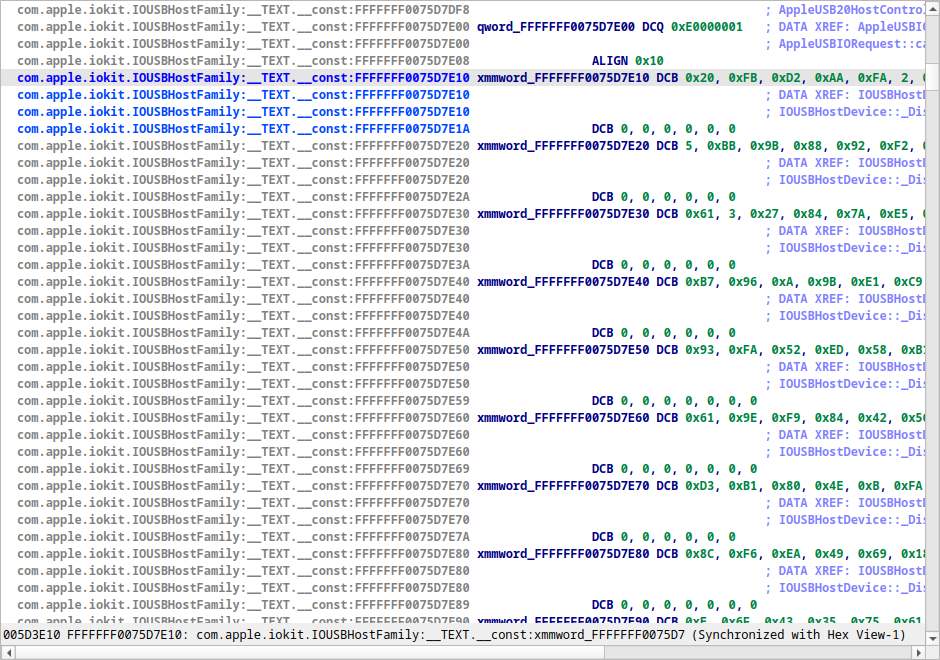The height and width of the screenshot is (660, 940).
Task: Click the DATA XREF: AppleUSBIO comment
Action: pyautogui.click(x=845, y=27)
